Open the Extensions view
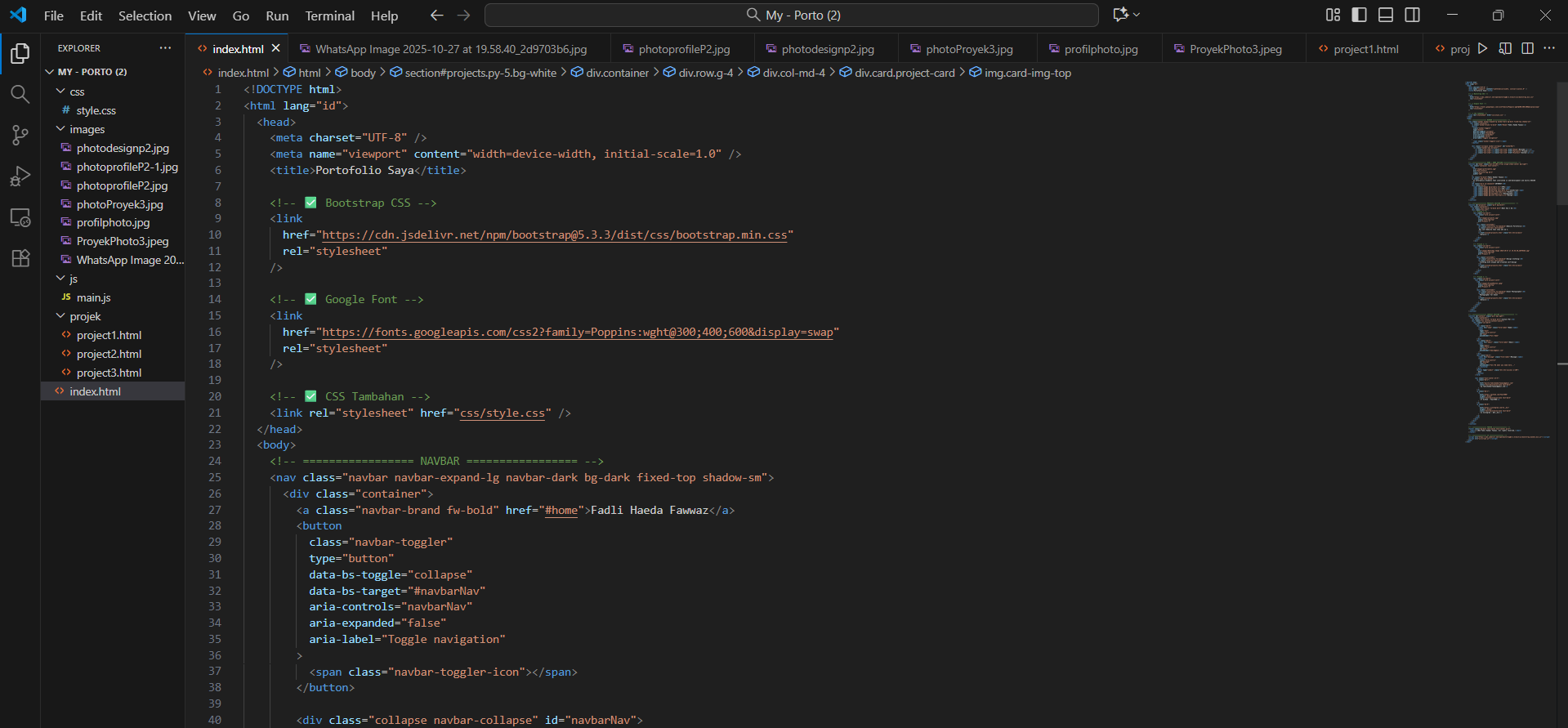Viewport: 1568px width, 728px height. click(x=20, y=258)
